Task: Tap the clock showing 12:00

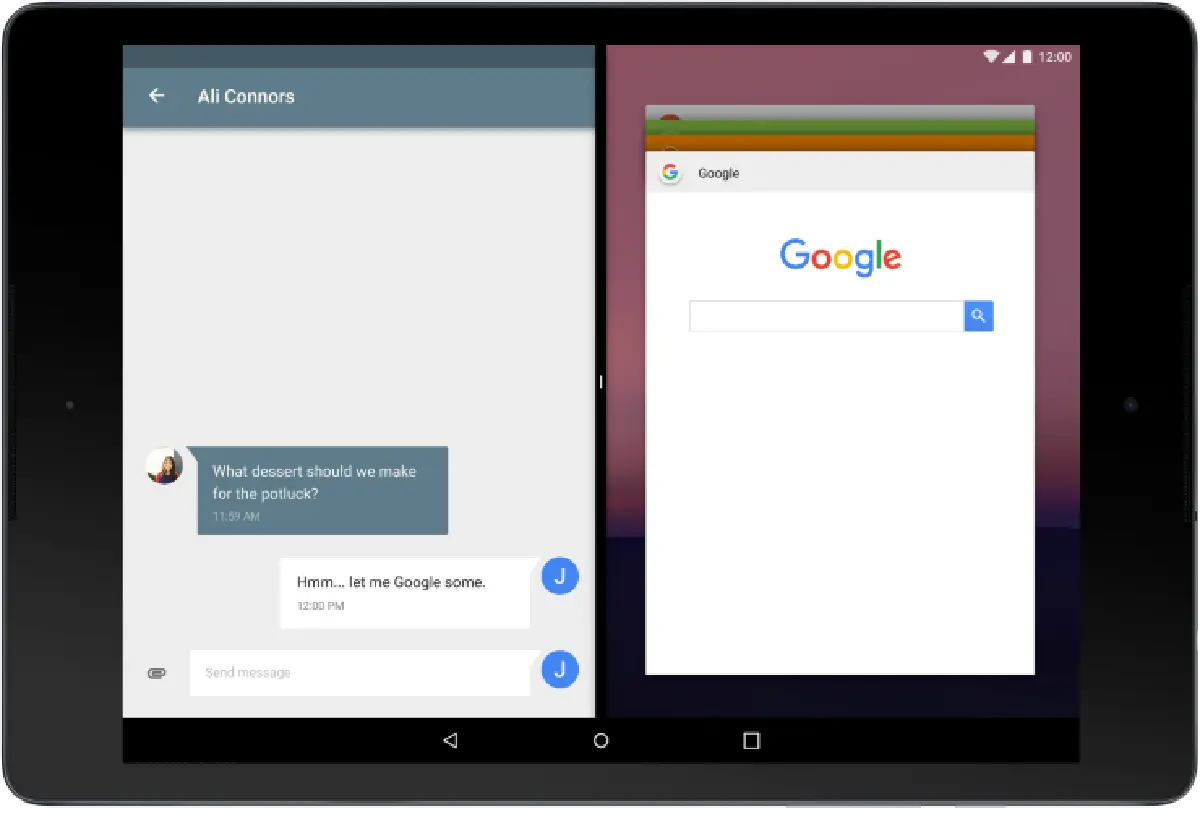Action: click(x=1058, y=57)
